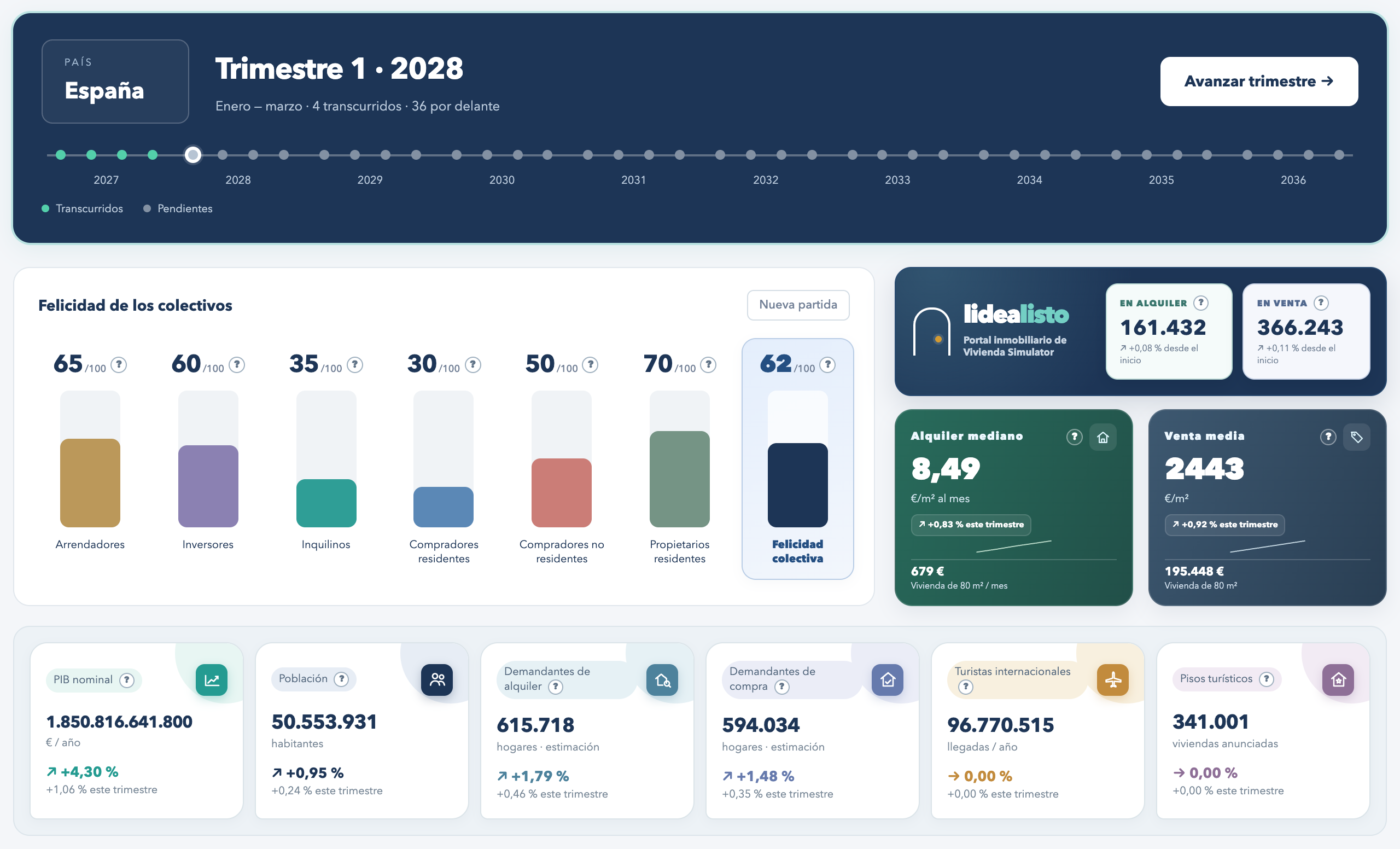Click the value '594.034' hogares
This screenshot has height=849, width=1400.
761,725
